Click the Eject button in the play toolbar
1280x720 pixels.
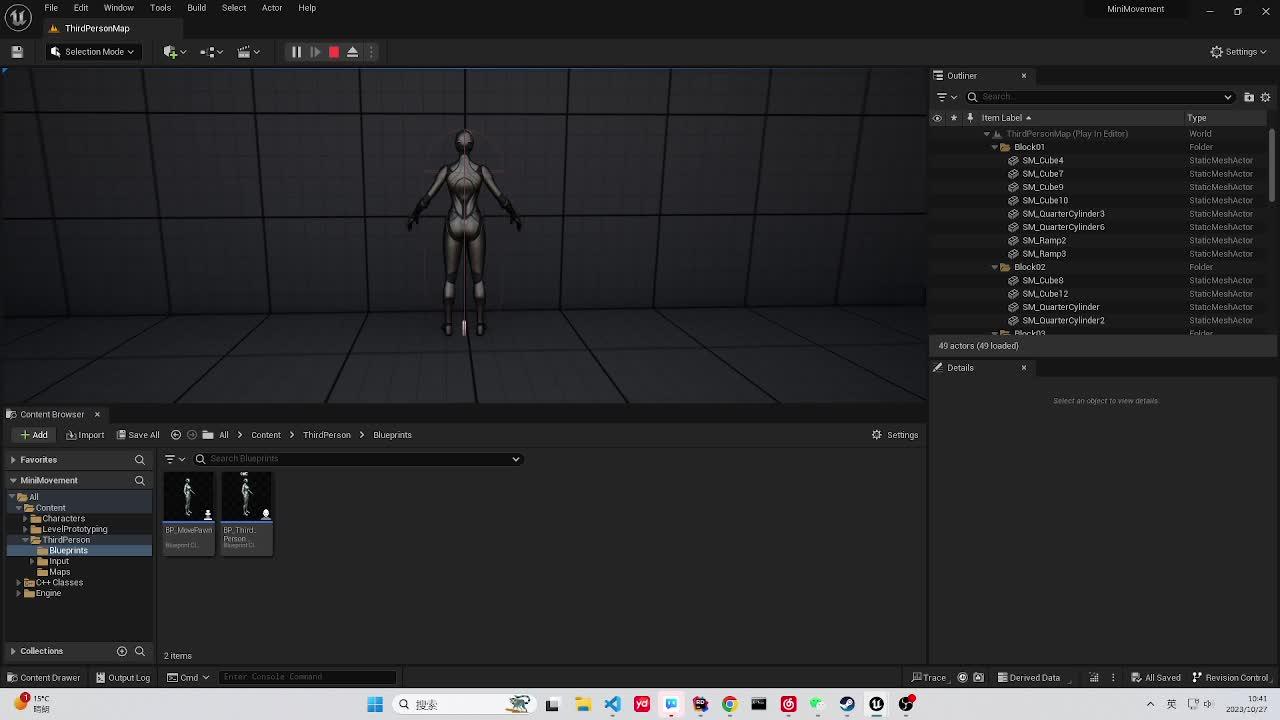point(352,52)
